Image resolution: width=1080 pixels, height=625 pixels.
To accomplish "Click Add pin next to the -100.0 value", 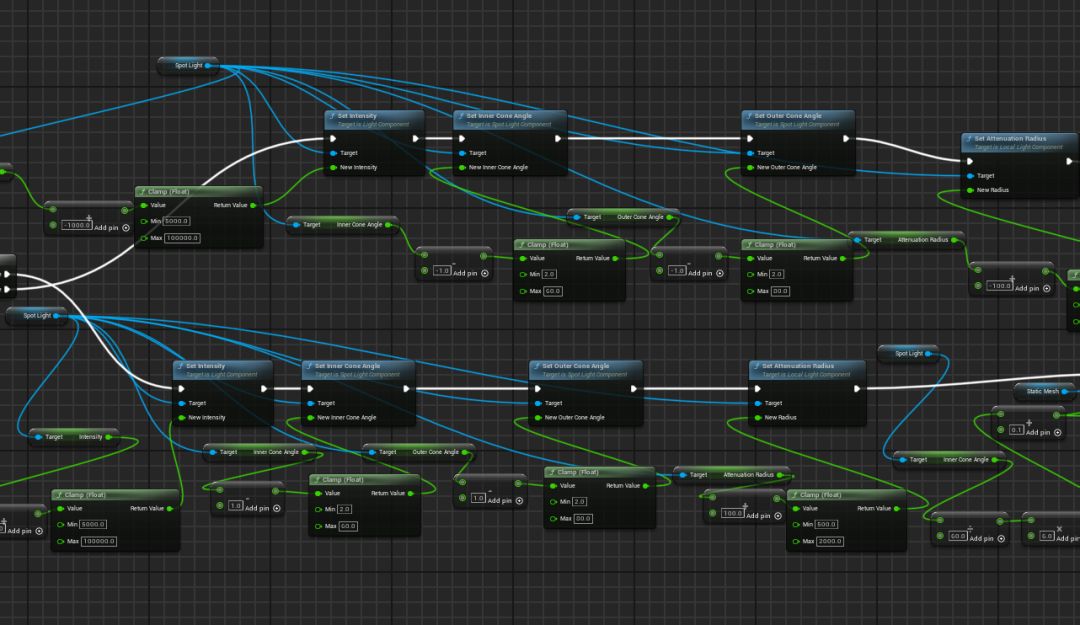I will tap(1032, 288).
